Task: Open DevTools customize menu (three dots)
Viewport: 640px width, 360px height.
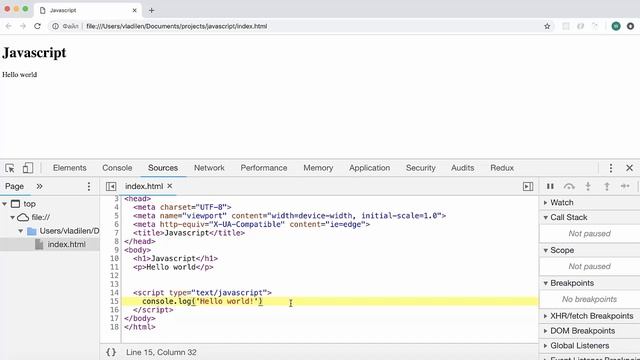Action: [611, 168]
